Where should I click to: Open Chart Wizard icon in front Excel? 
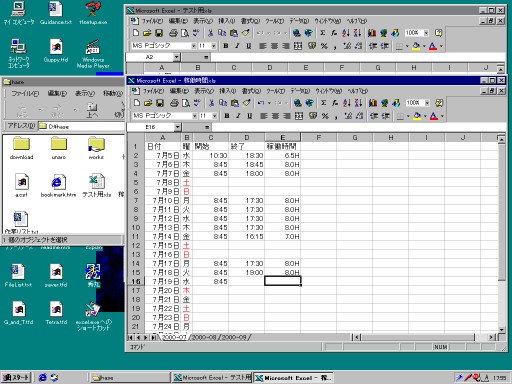pyautogui.click(x=373, y=103)
